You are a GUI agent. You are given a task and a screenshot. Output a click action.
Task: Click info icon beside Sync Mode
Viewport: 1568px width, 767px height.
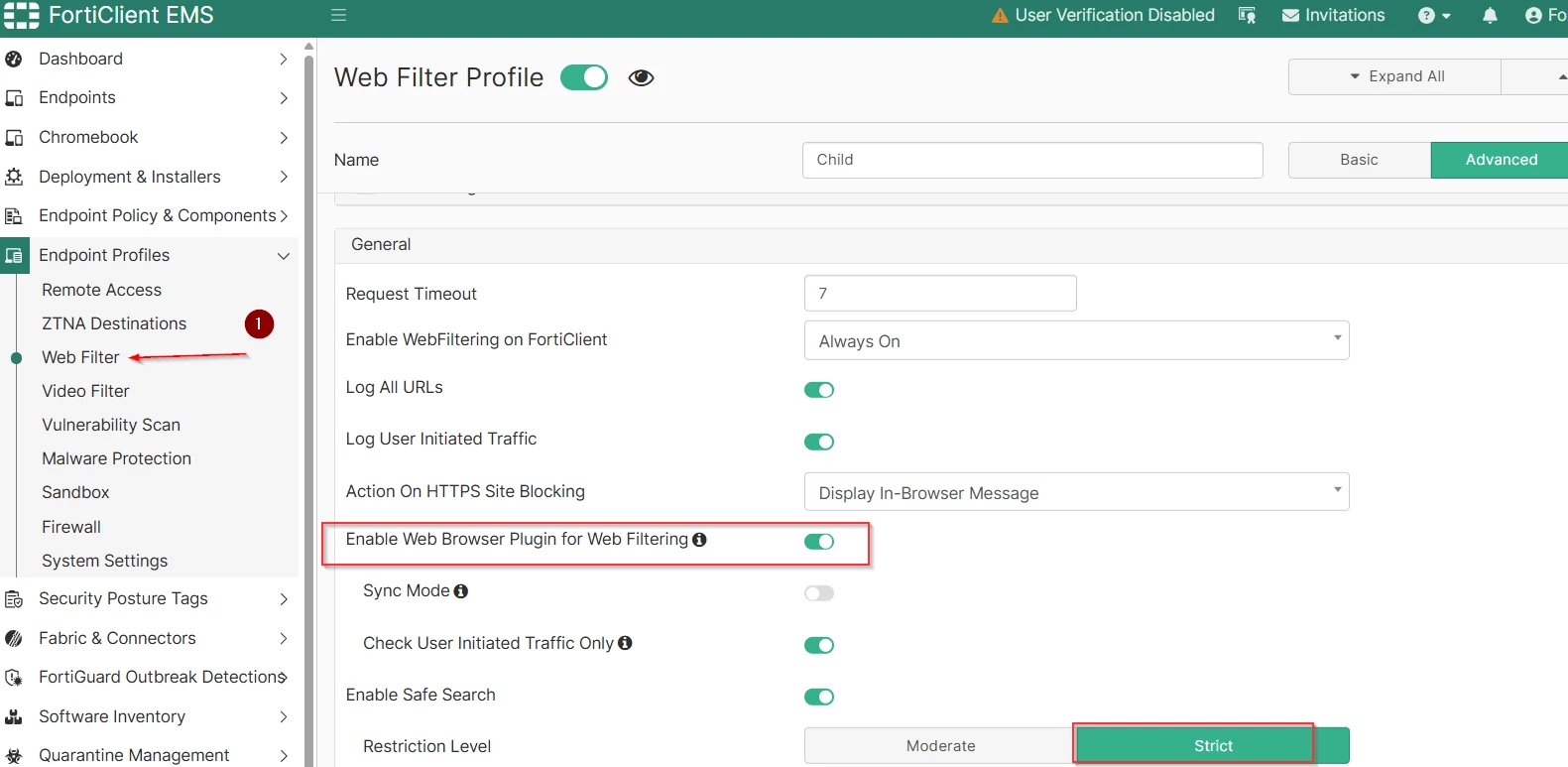(x=460, y=590)
